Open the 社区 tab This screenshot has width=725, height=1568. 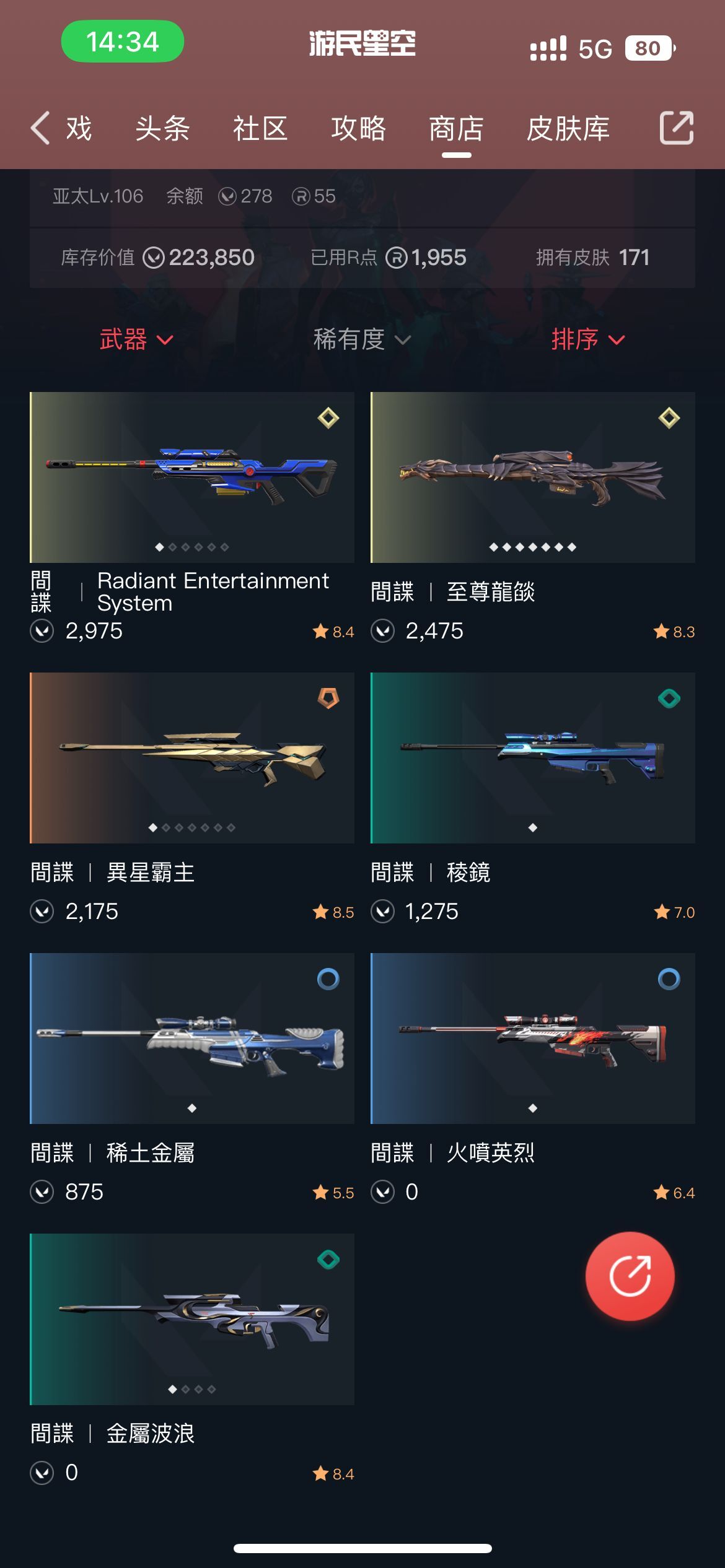coord(260,129)
